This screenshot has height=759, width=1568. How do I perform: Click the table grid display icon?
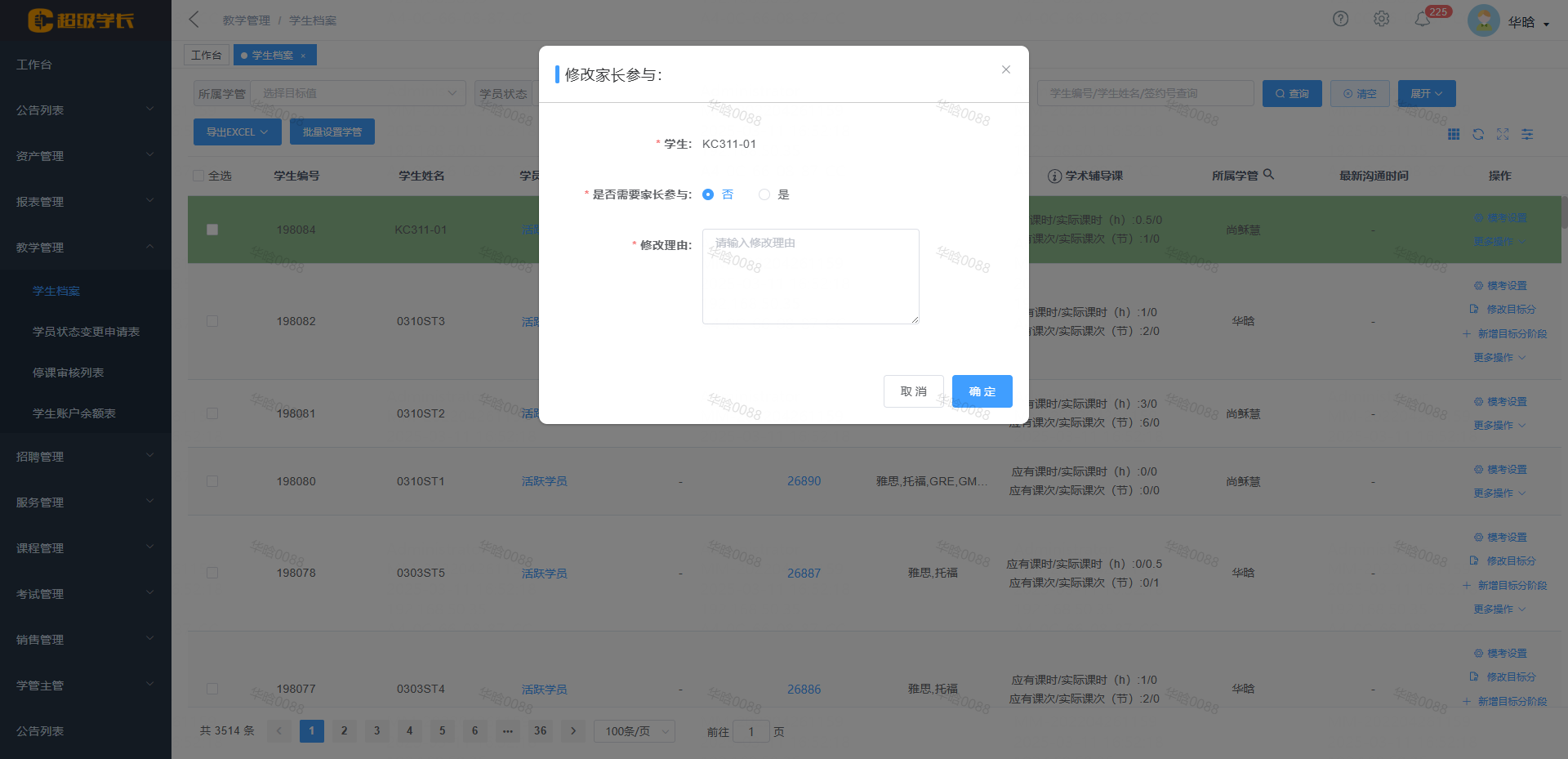click(1454, 134)
